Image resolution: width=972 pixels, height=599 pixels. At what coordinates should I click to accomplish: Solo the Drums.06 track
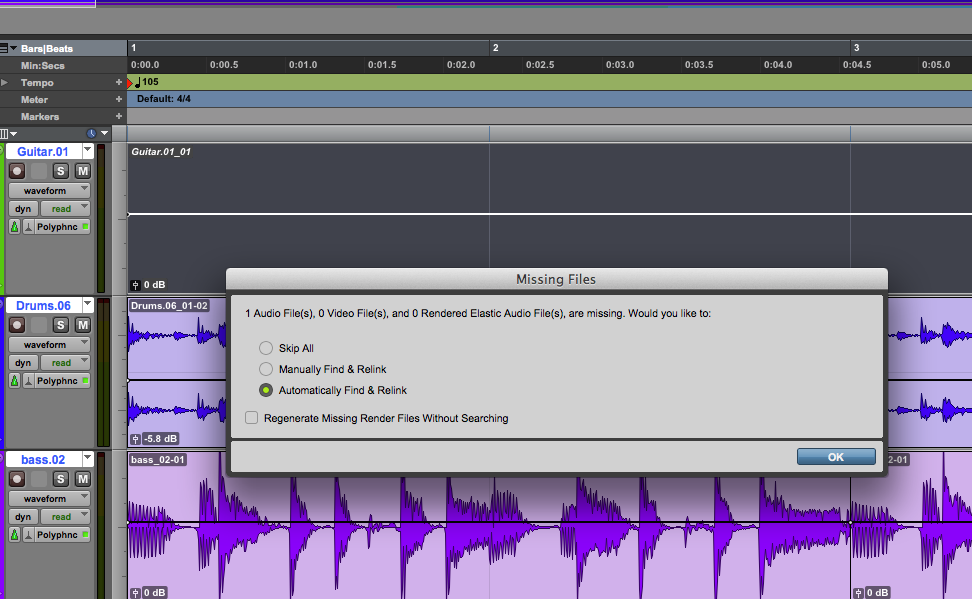click(60, 325)
